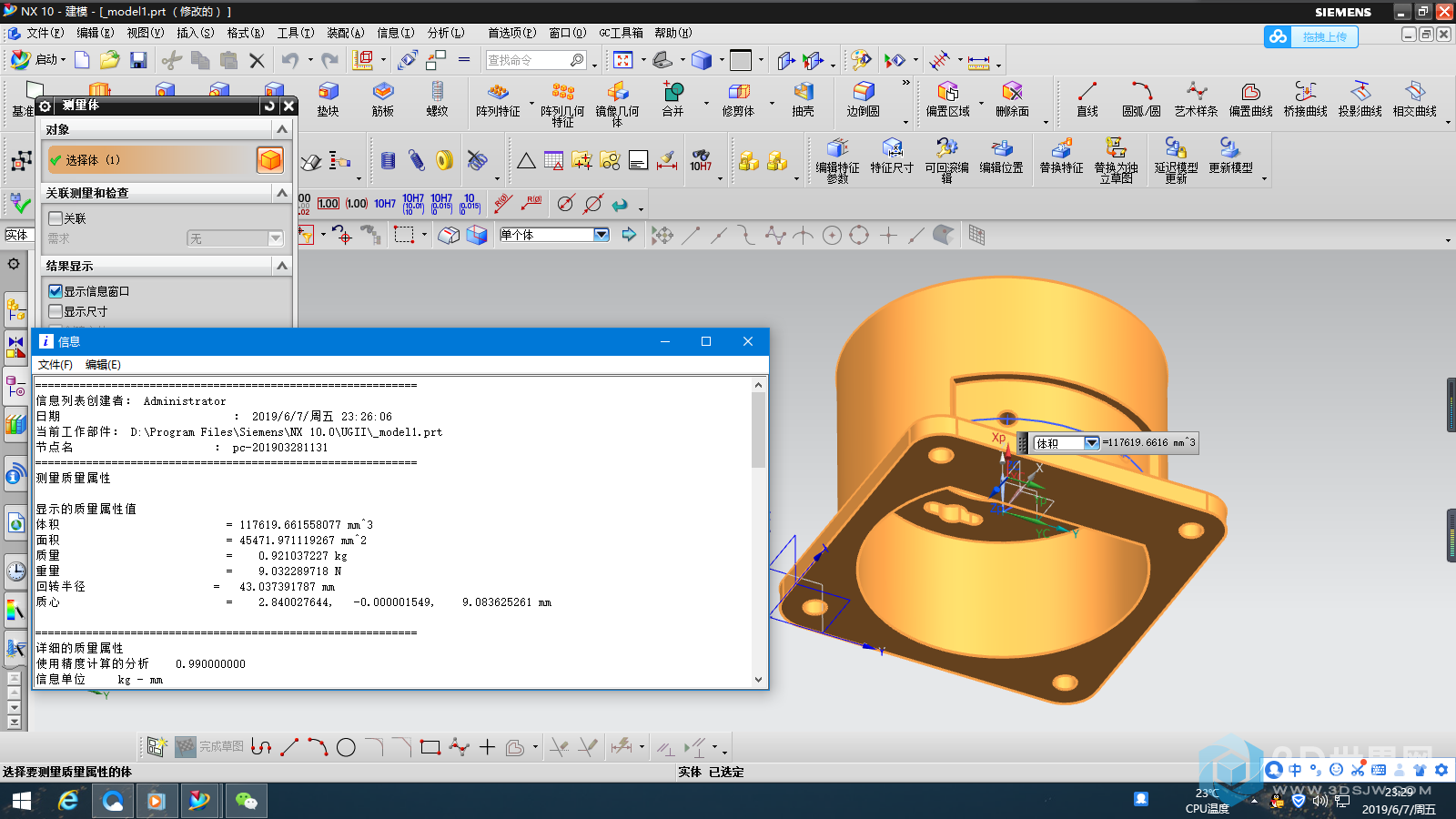Open the GC工具箱 menu
Viewport: 1456px width, 819px height.
point(621,33)
